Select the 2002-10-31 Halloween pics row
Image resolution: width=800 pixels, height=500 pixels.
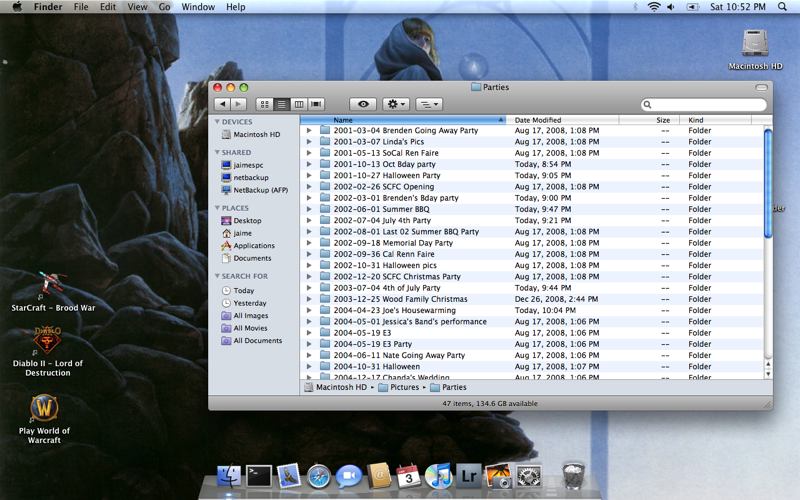(532, 265)
